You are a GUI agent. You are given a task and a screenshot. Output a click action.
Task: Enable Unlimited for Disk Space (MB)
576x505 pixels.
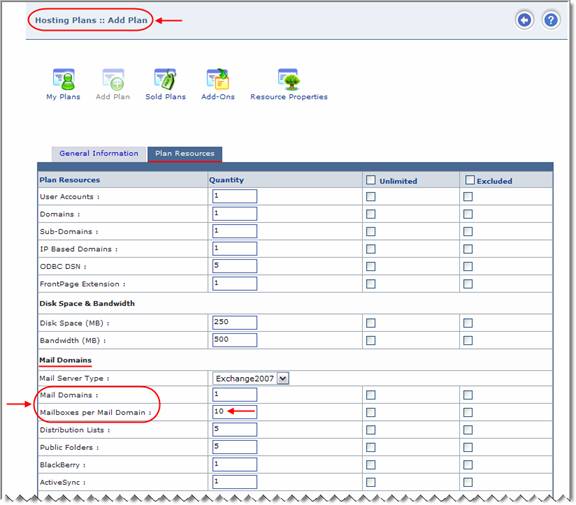coord(371,323)
